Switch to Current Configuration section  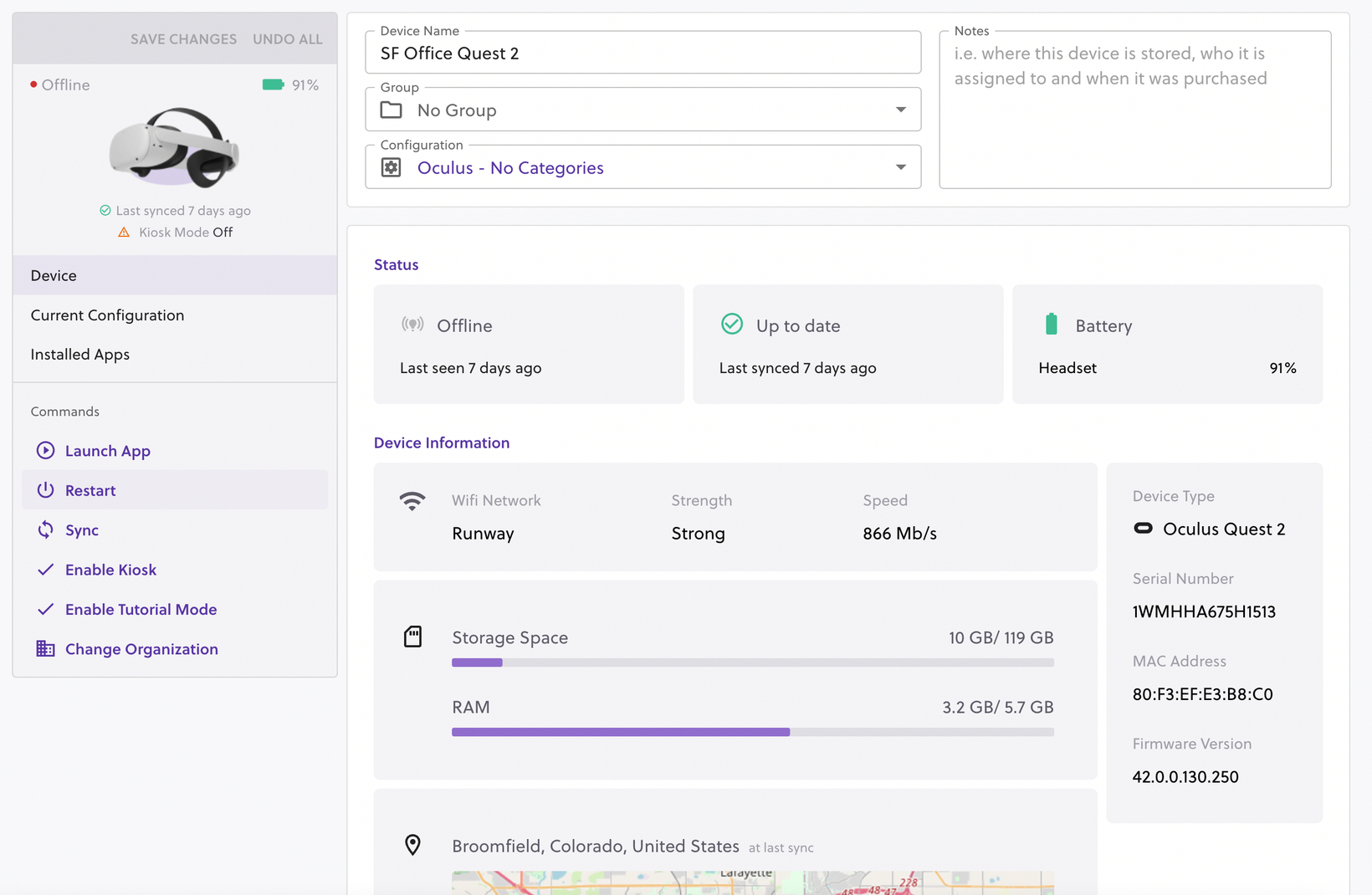tap(175, 315)
